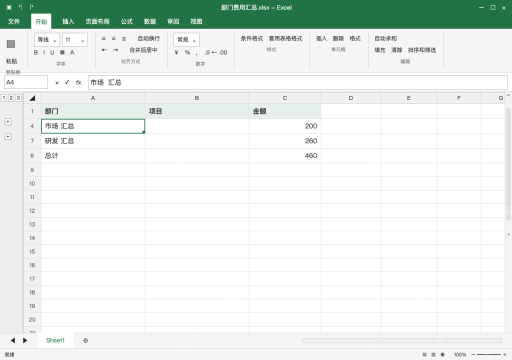Click the .00 decimal places button
This screenshot has width=512, height=360.
pos(223,52)
